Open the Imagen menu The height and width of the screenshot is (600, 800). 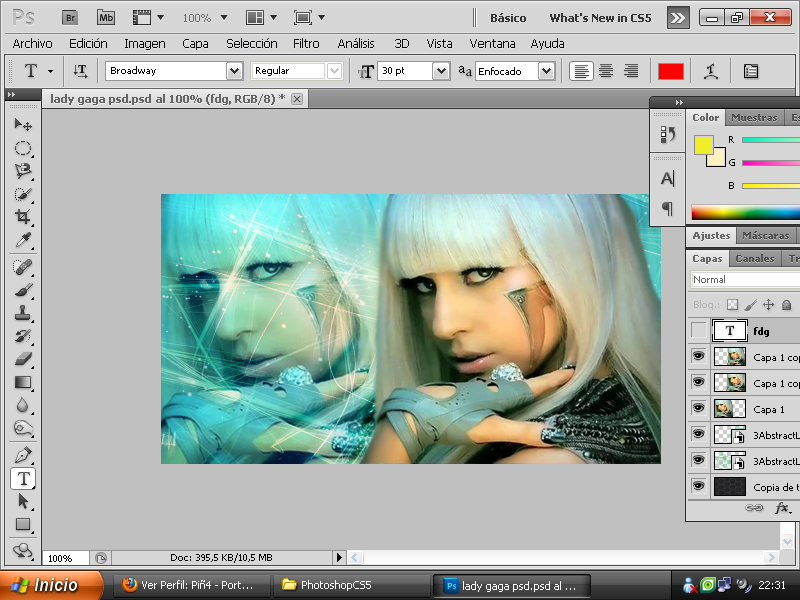click(145, 44)
